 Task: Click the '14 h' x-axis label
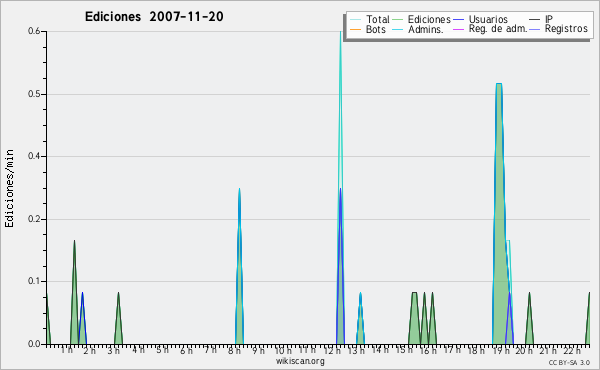(x=380, y=350)
